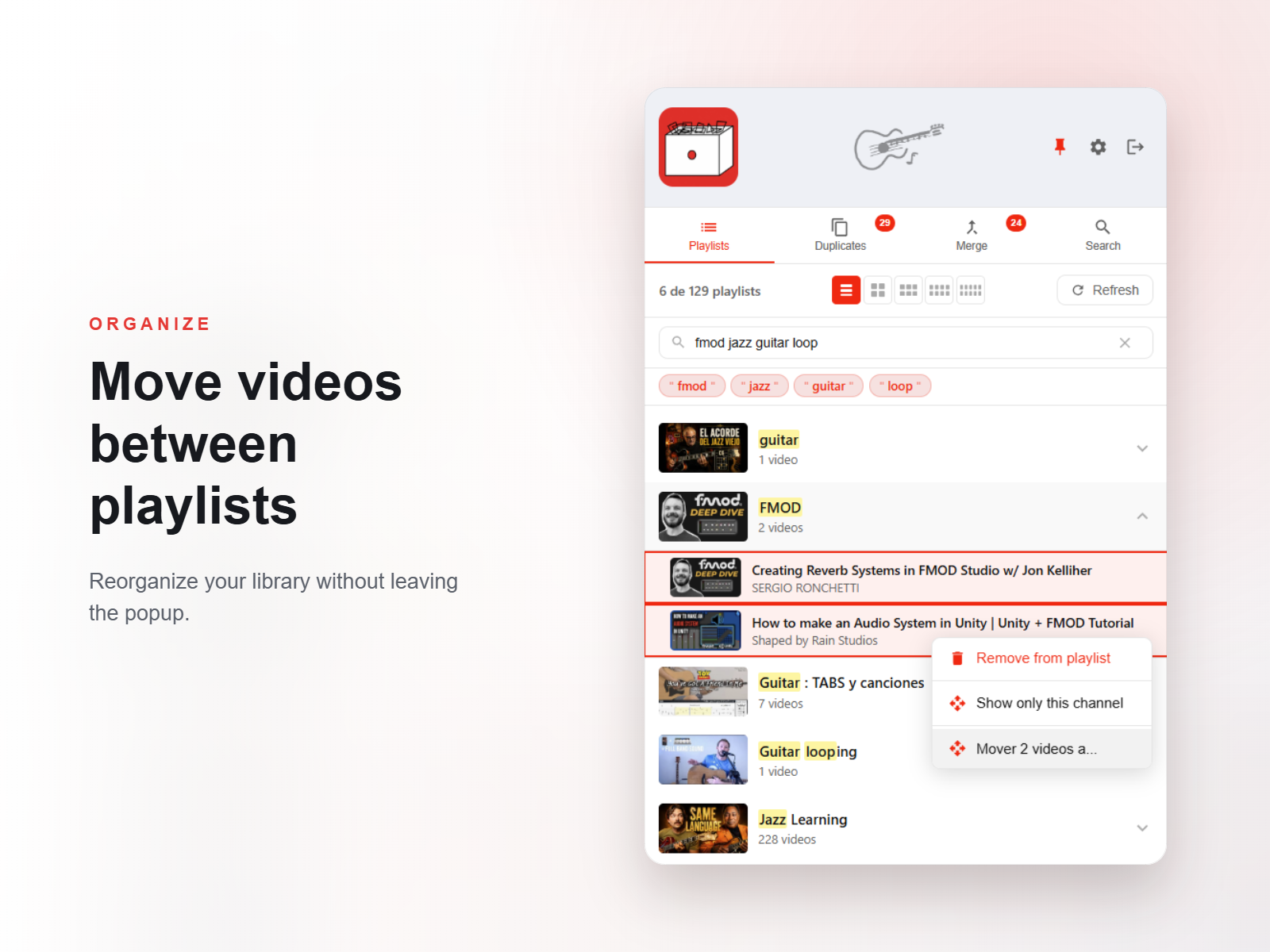Screen dimensions: 1270x952
Task: Click the magnifier icon in search field
Action: tap(678, 343)
